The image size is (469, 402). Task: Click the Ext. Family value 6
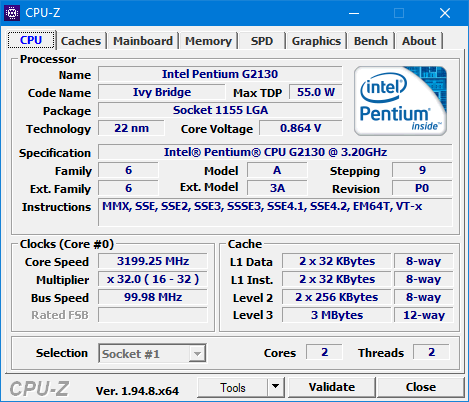[128, 188]
